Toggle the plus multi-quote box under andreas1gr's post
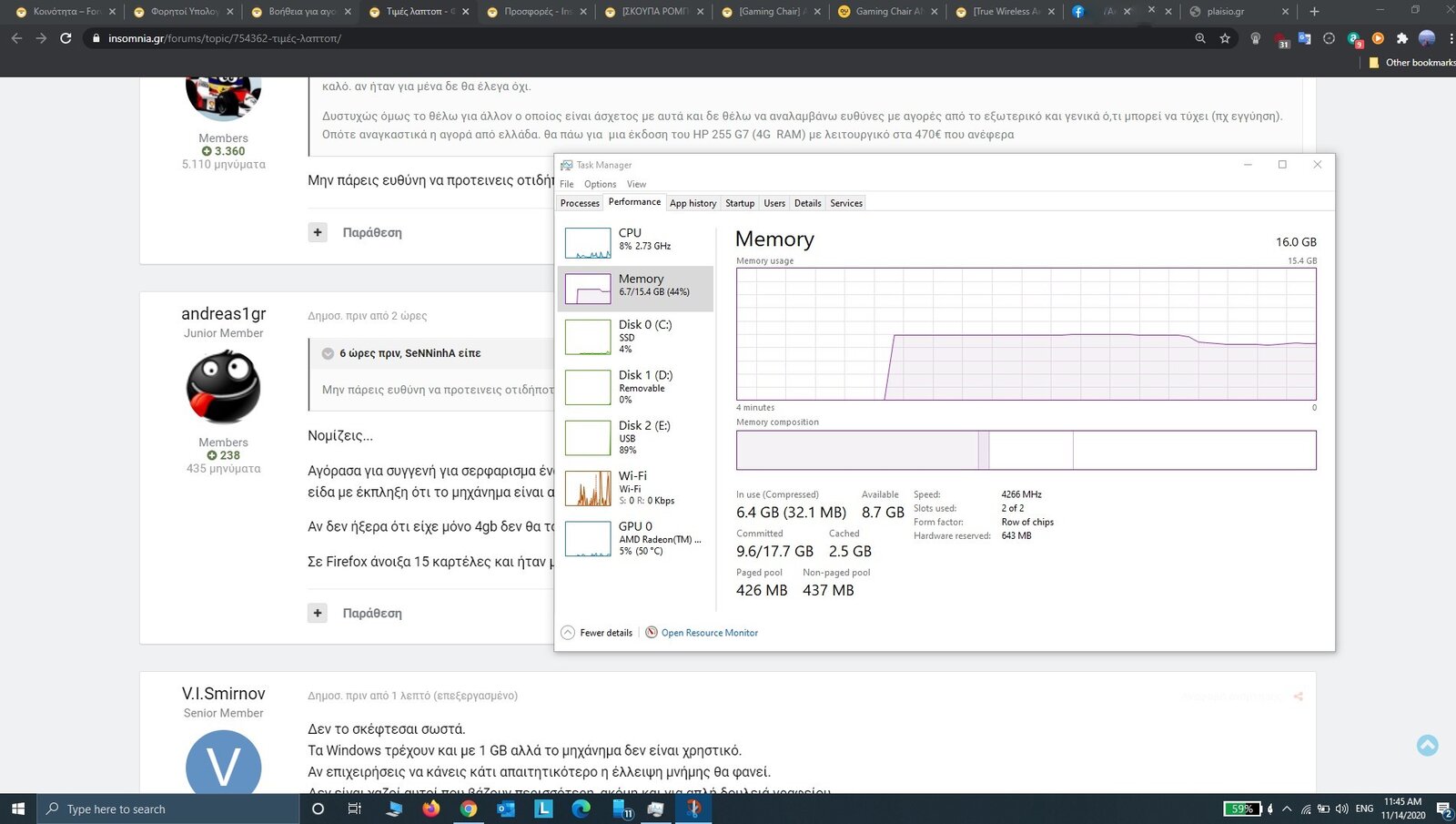This screenshot has height=824, width=1456. pos(318,613)
